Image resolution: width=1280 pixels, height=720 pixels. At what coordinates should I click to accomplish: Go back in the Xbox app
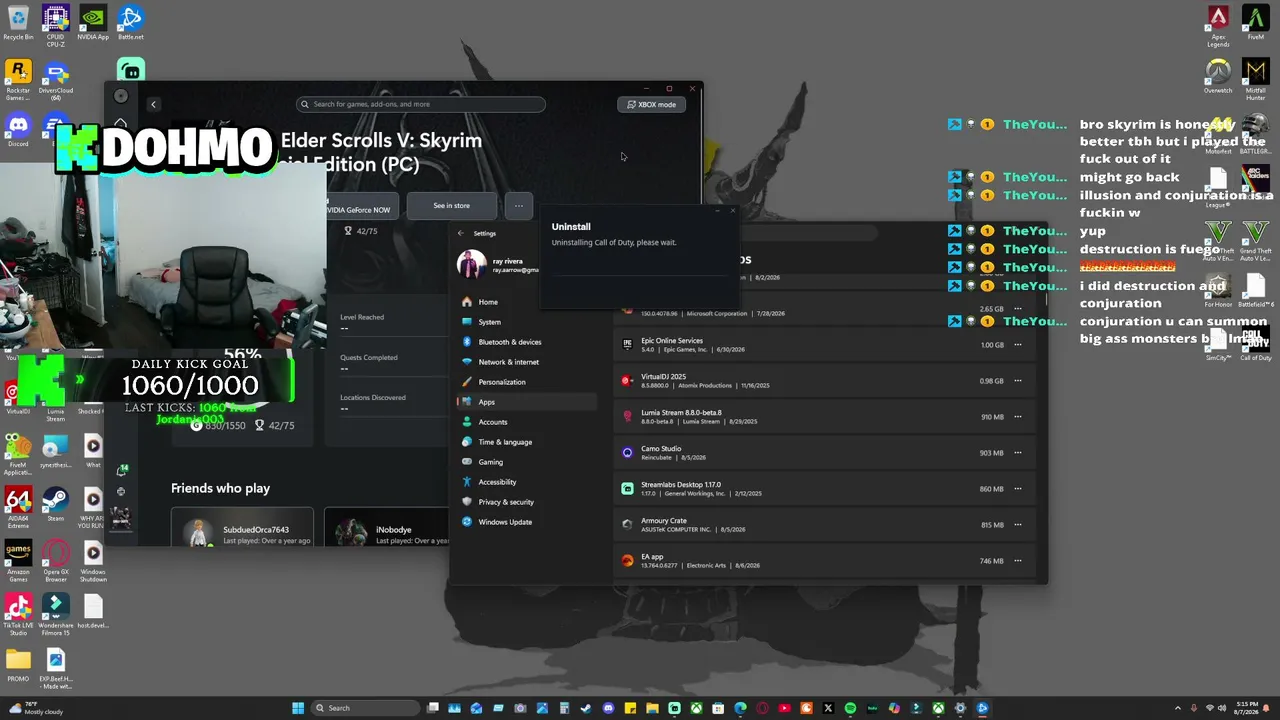(x=153, y=104)
